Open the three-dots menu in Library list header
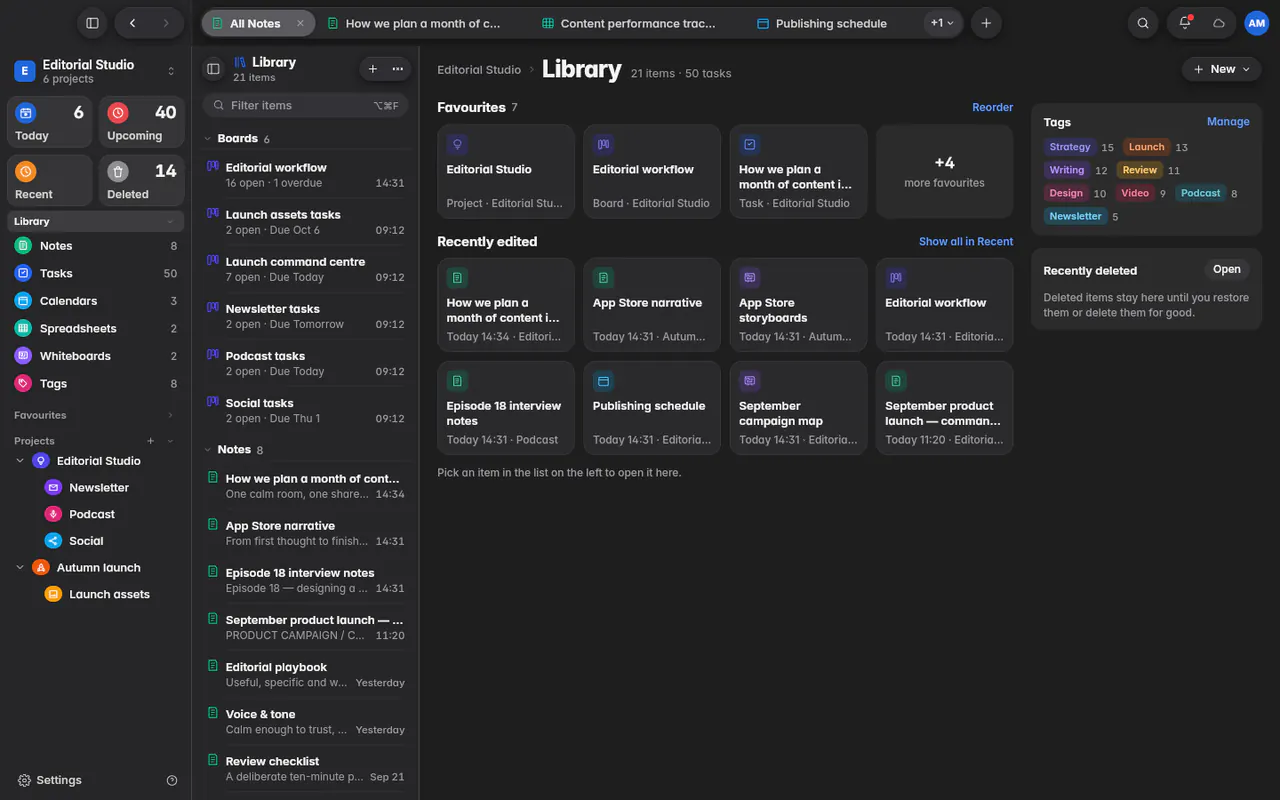The image size is (1280, 800). coord(398,69)
